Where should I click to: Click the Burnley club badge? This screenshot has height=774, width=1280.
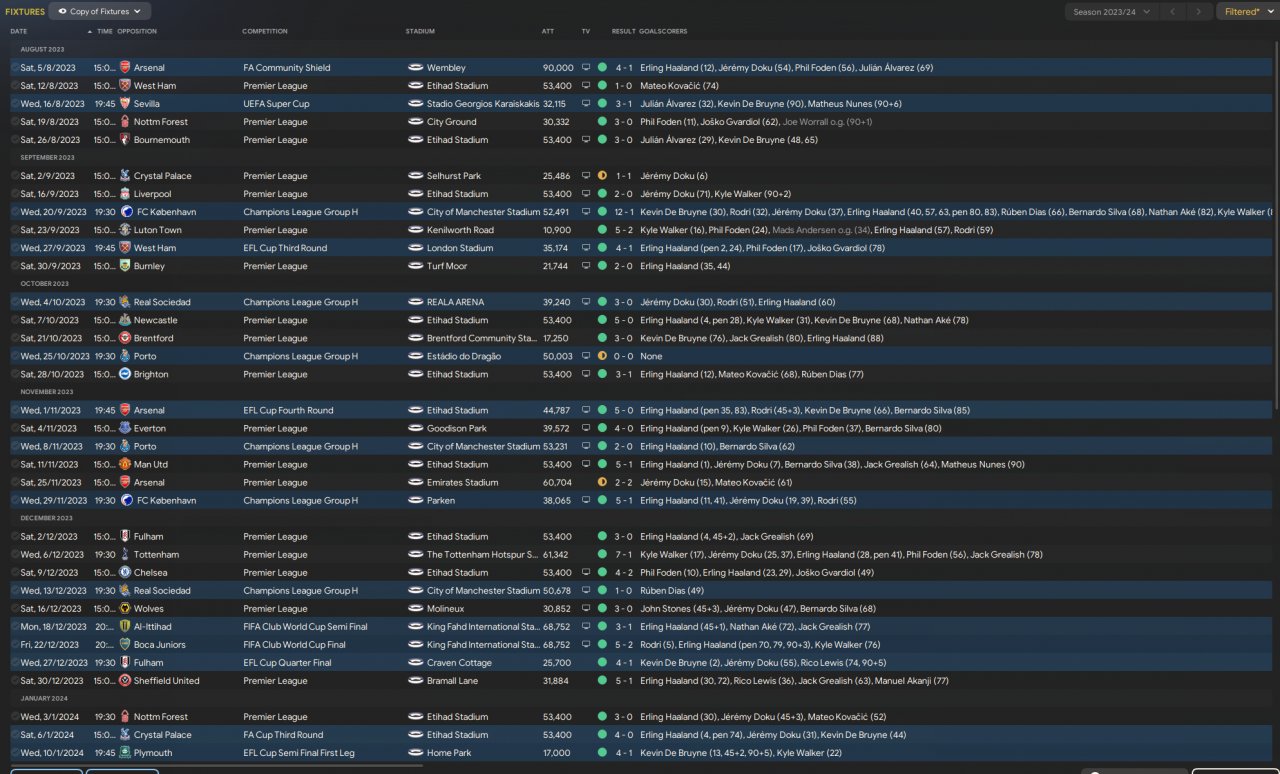125,266
